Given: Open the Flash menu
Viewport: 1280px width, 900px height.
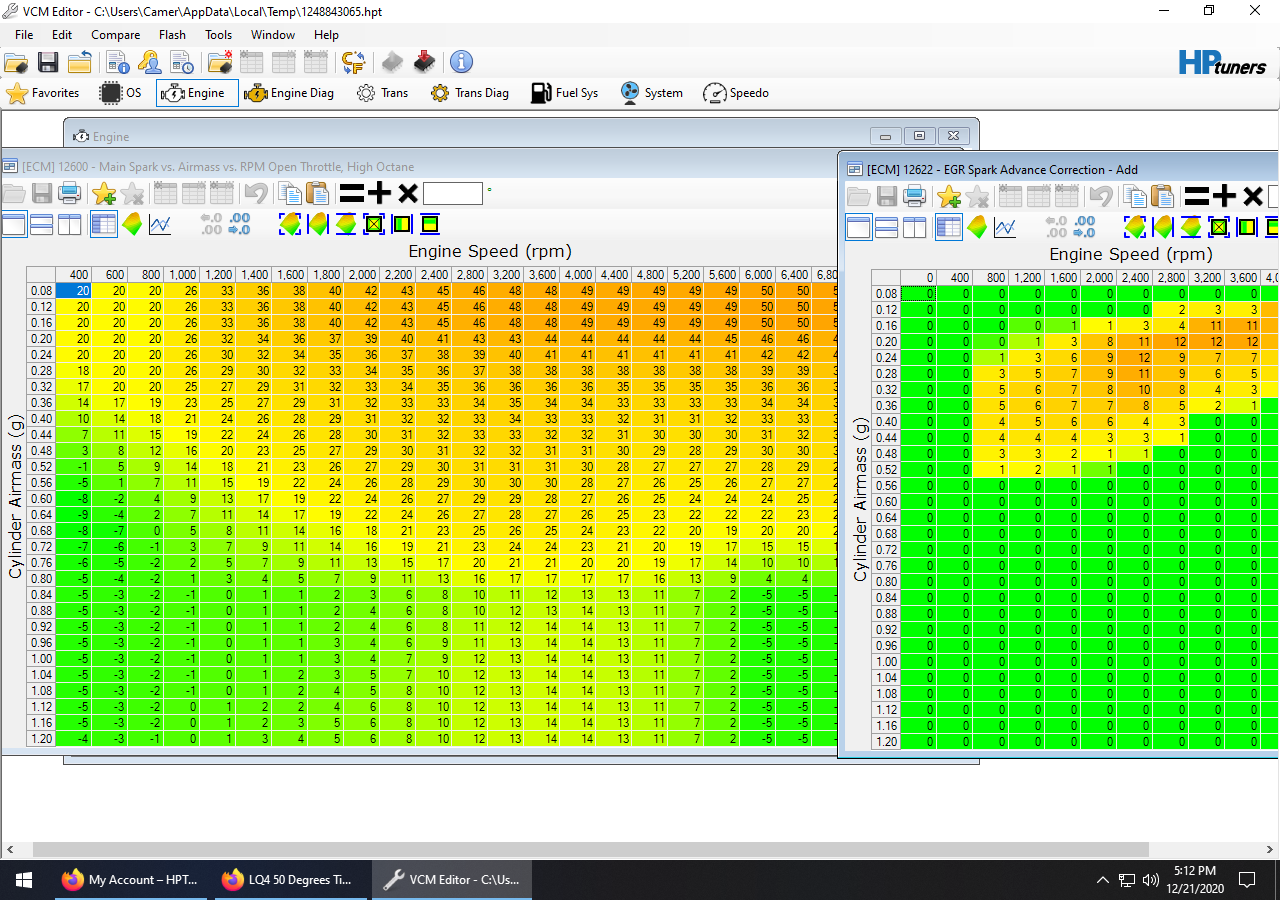Looking at the screenshot, I should [172, 35].
